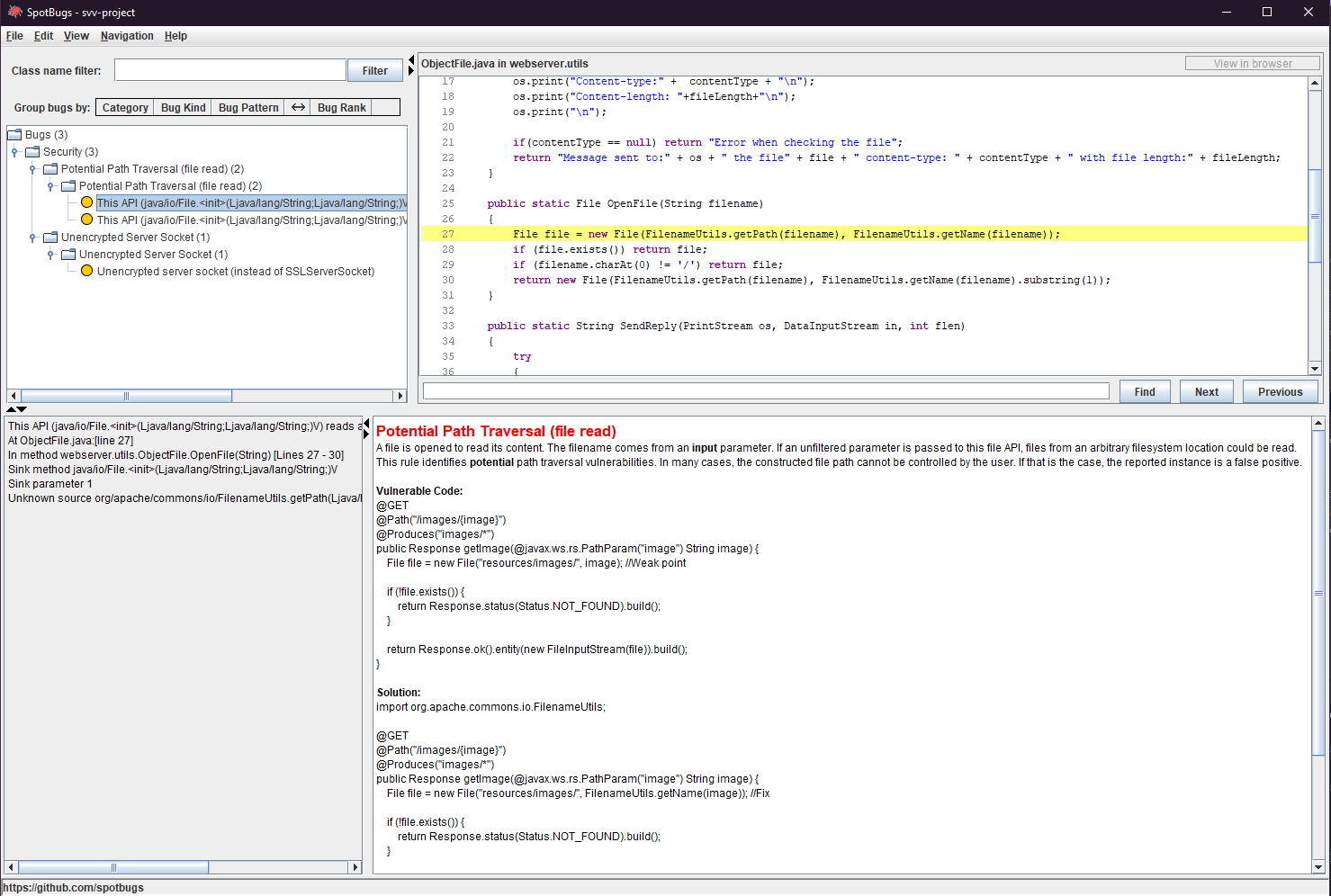The height and width of the screenshot is (896, 1331).
Task: Open the Navigation menu
Action: tap(127, 36)
